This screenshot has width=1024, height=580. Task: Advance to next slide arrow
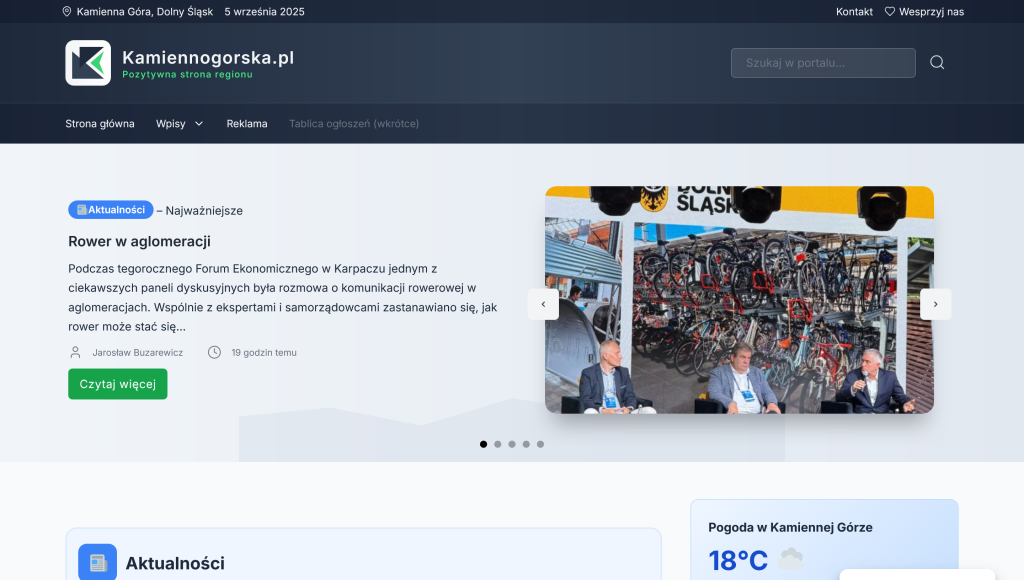tap(935, 304)
